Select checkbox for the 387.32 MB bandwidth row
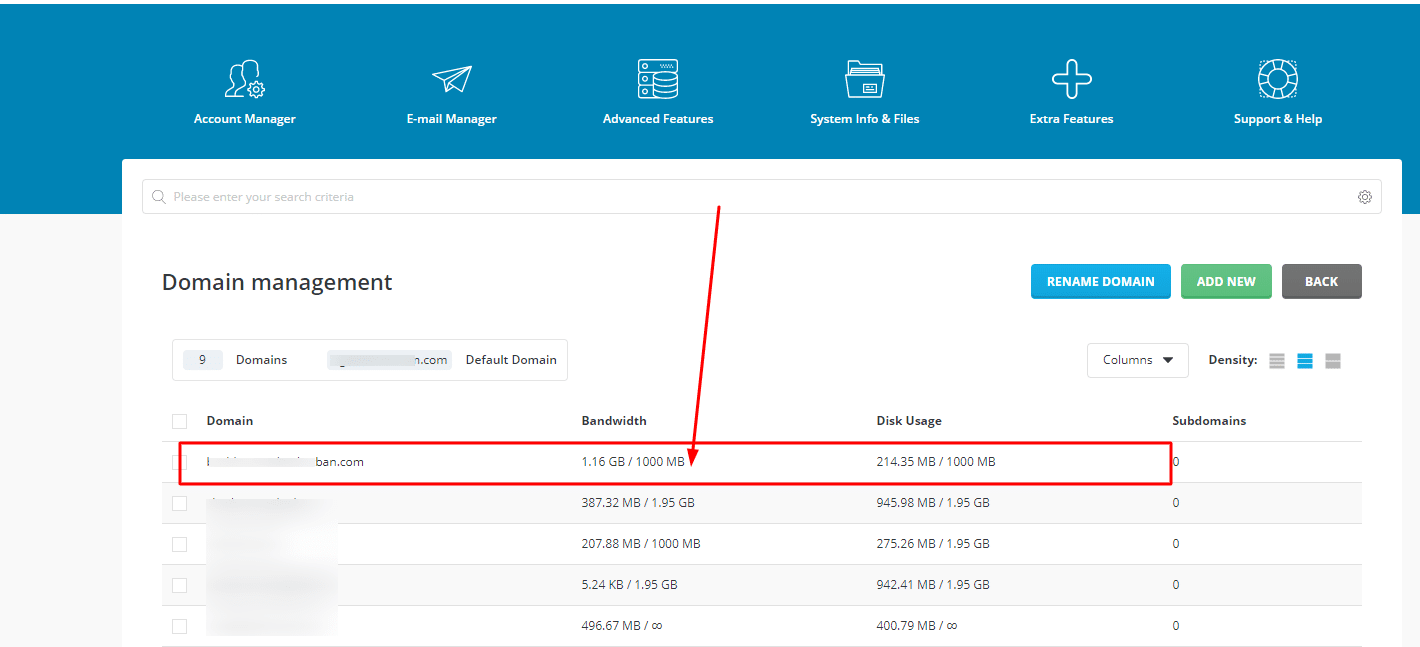 coord(180,503)
